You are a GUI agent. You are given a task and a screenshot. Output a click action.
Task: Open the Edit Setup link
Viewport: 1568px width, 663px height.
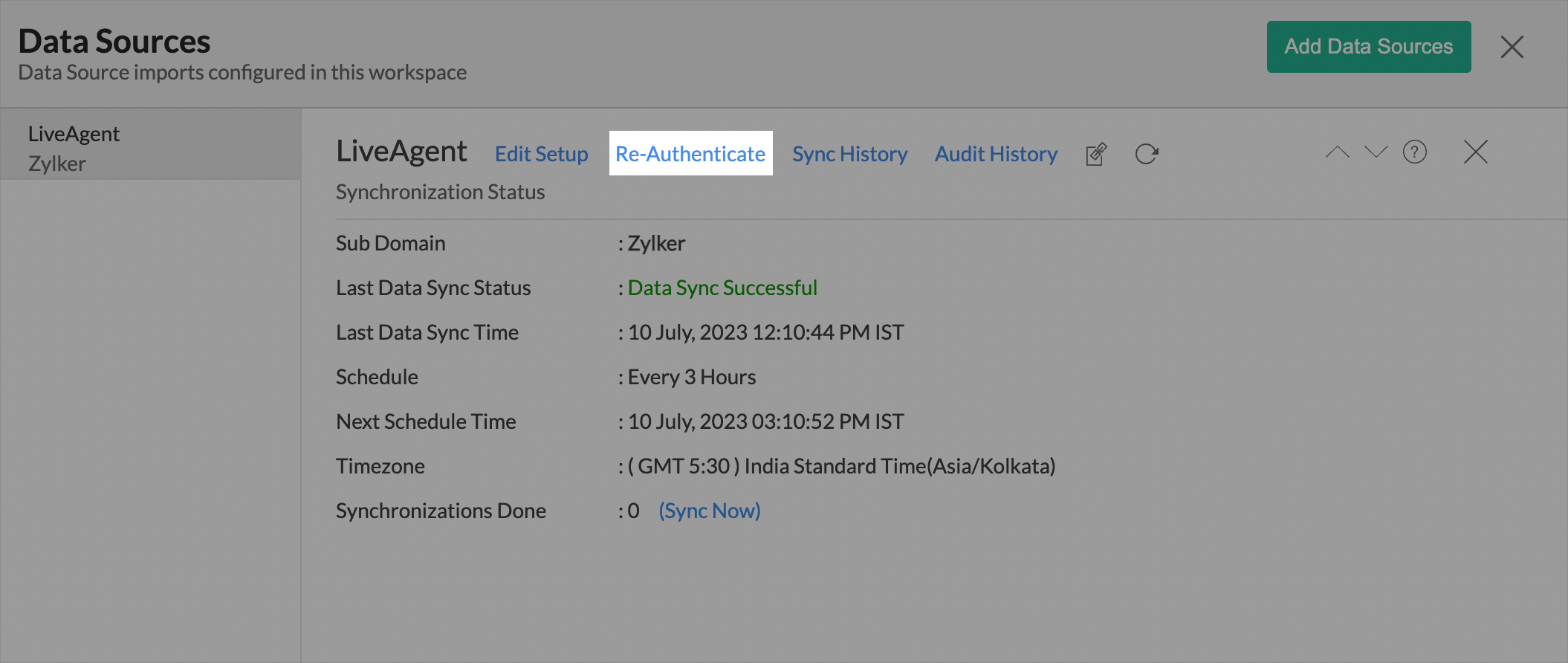click(541, 154)
